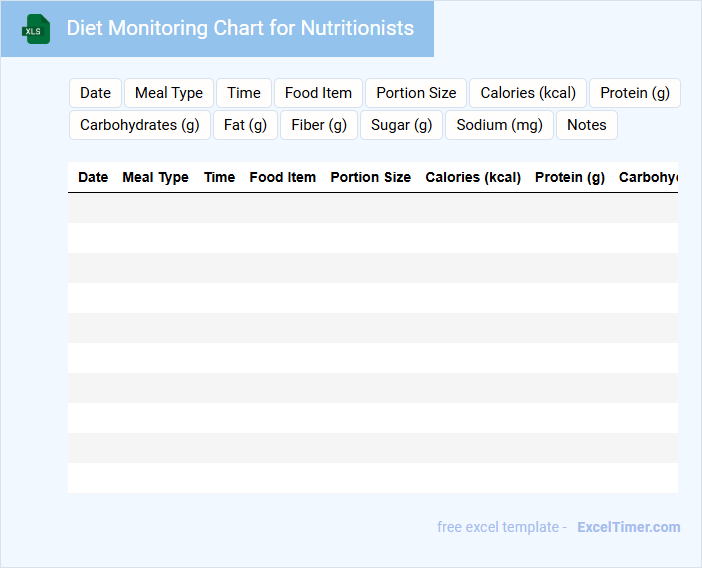The height and width of the screenshot is (568, 702).
Task: Click the green XLS file icon
Action: point(36,29)
